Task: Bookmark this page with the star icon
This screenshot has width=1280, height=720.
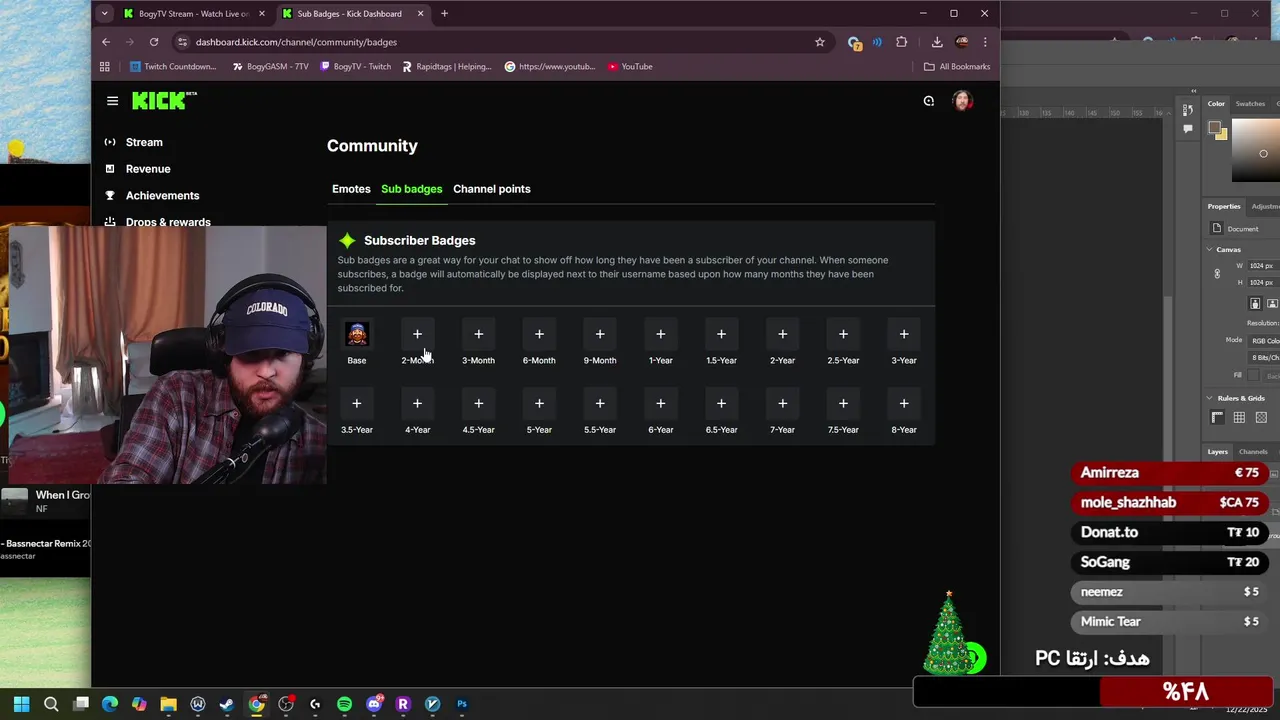Action: coord(820,42)
